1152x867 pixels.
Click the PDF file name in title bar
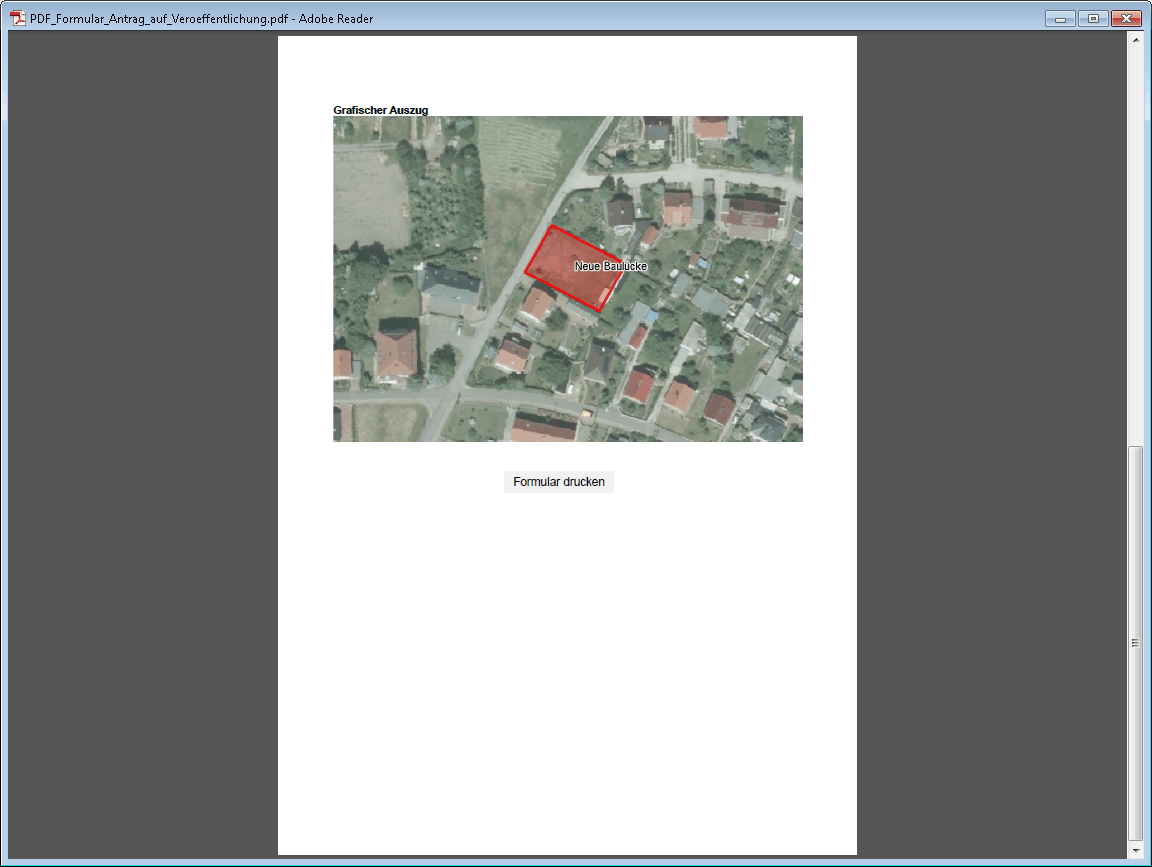click(201, 18)
